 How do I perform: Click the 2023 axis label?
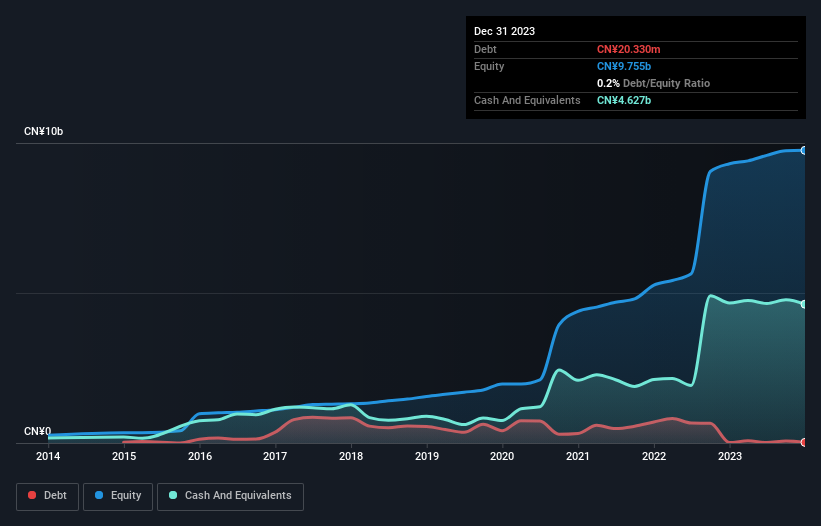tap(730, 456)
